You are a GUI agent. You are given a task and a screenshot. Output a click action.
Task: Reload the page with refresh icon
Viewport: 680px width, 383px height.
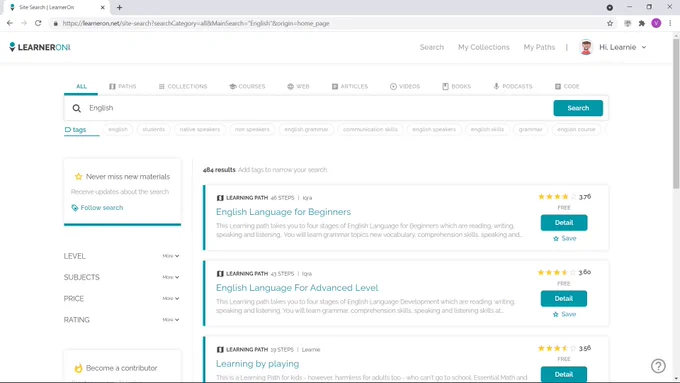click(38, 23)
